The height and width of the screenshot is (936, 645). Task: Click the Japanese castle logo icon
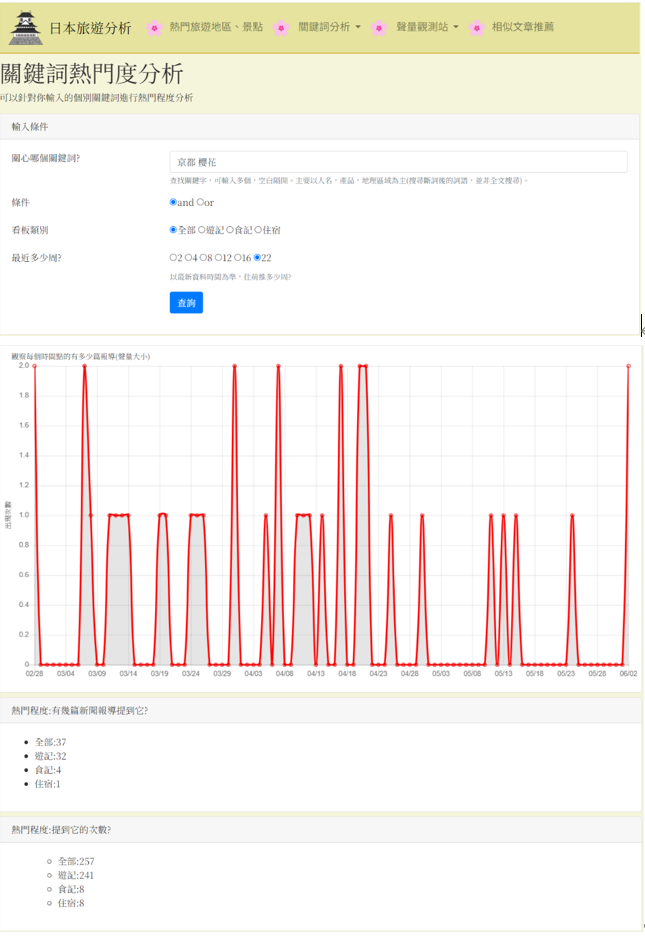tap(26, 28)
